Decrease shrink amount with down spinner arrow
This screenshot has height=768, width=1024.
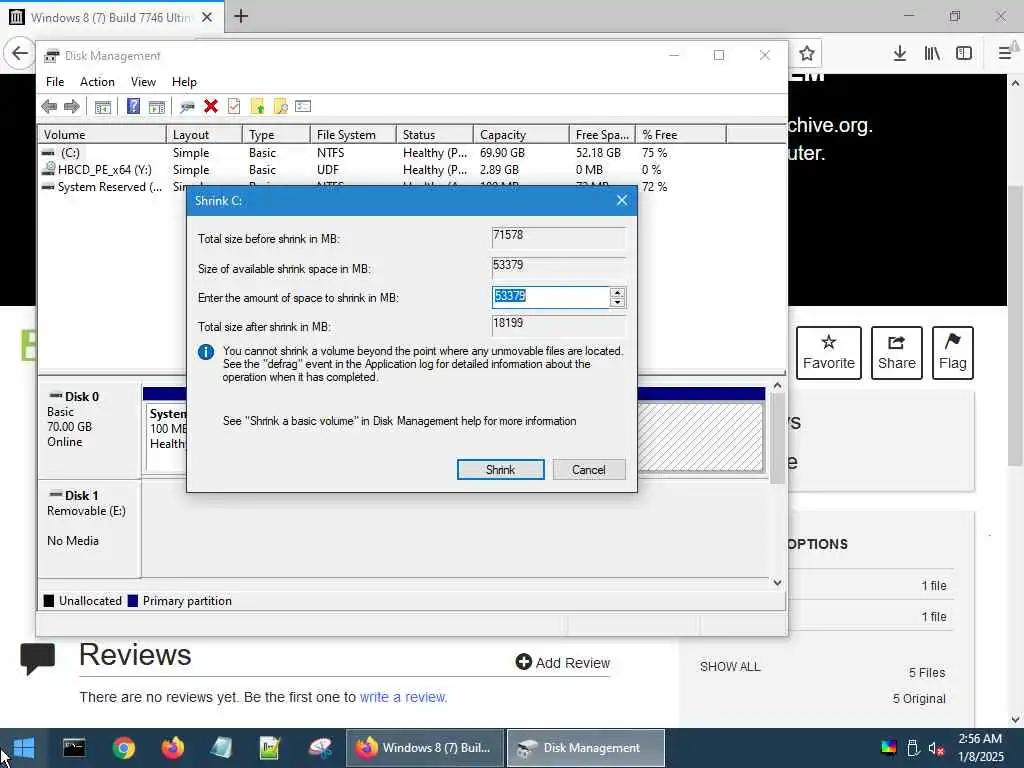617,302
